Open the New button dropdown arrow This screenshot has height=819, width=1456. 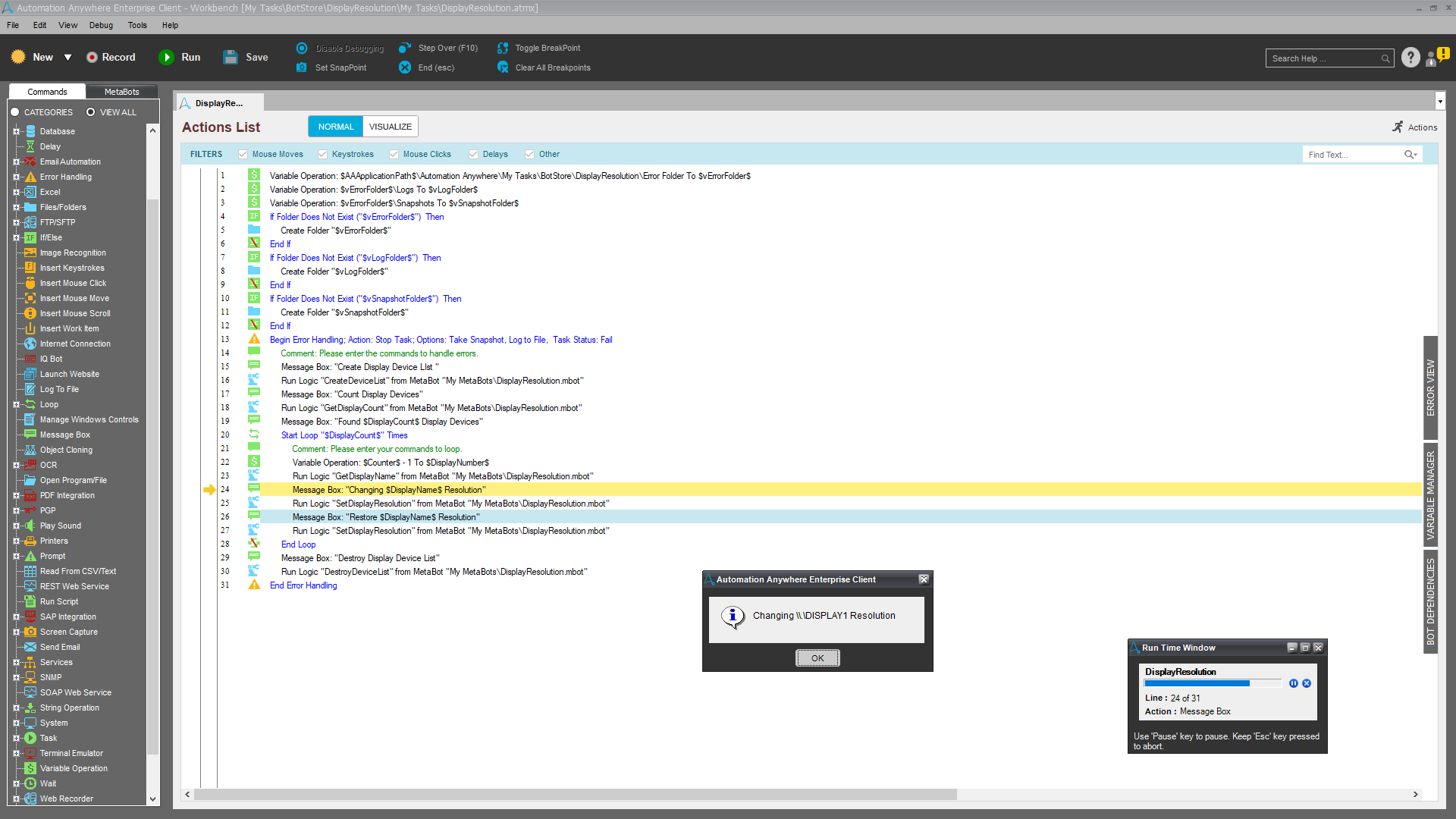pyautogui.click(x=67, y=58)
